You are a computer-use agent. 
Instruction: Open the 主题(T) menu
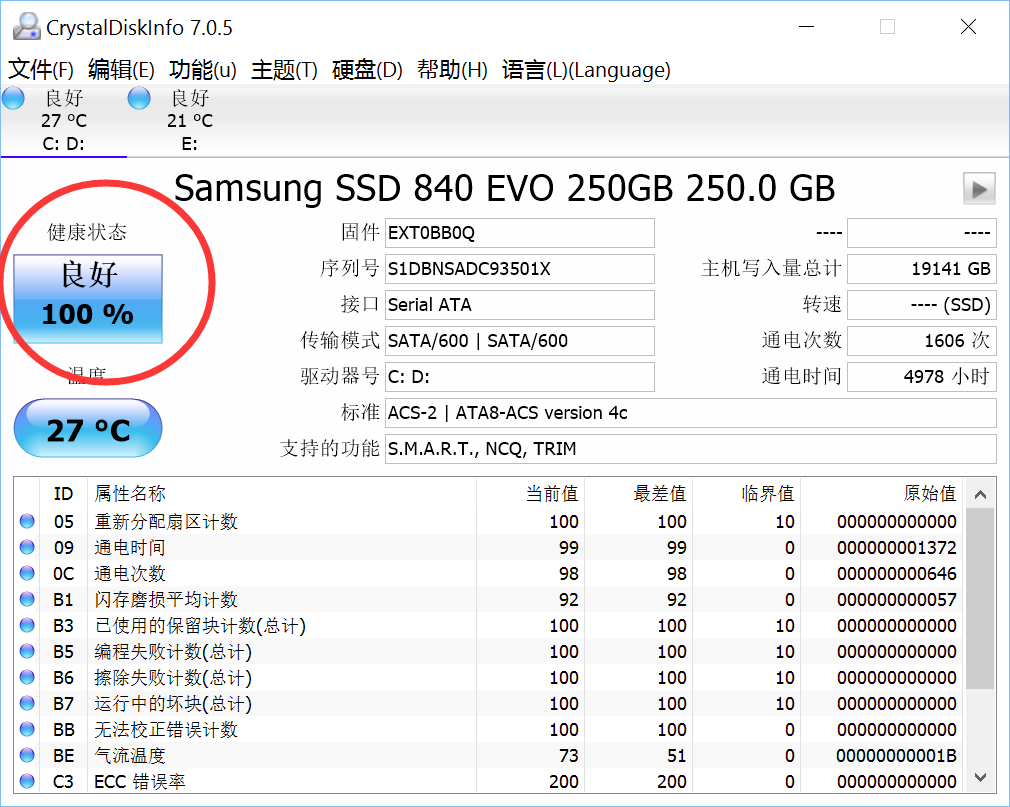tap(284, 70)
